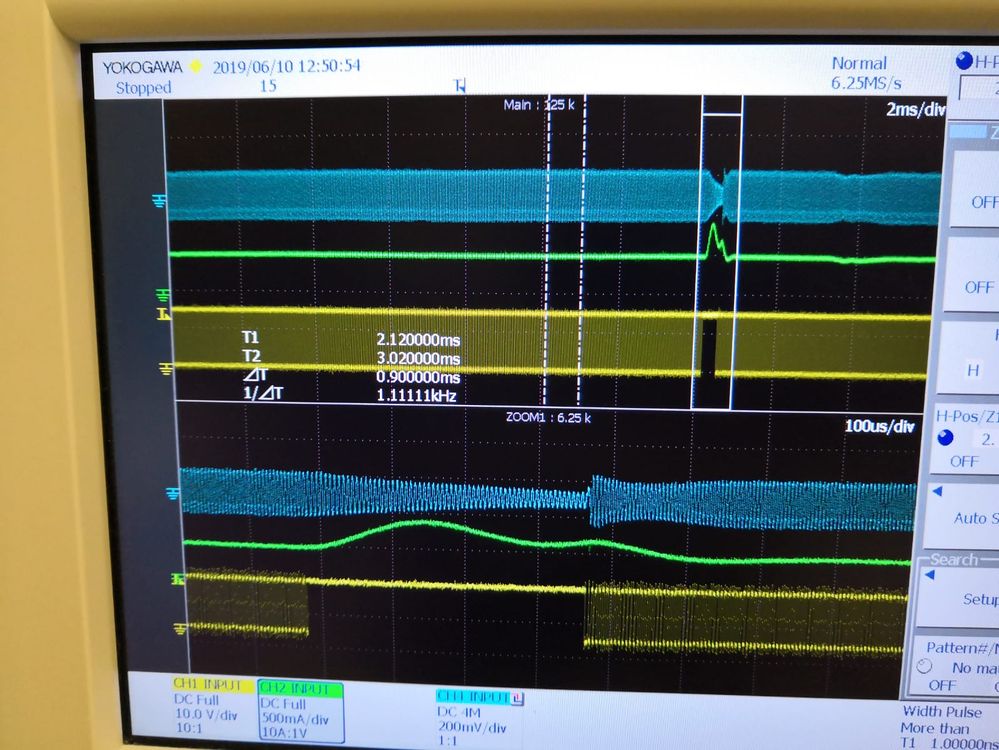This screenshot has height=750, width=999.
Task: Click the H-Pos/Z1 soft key label
Action: 967,417
